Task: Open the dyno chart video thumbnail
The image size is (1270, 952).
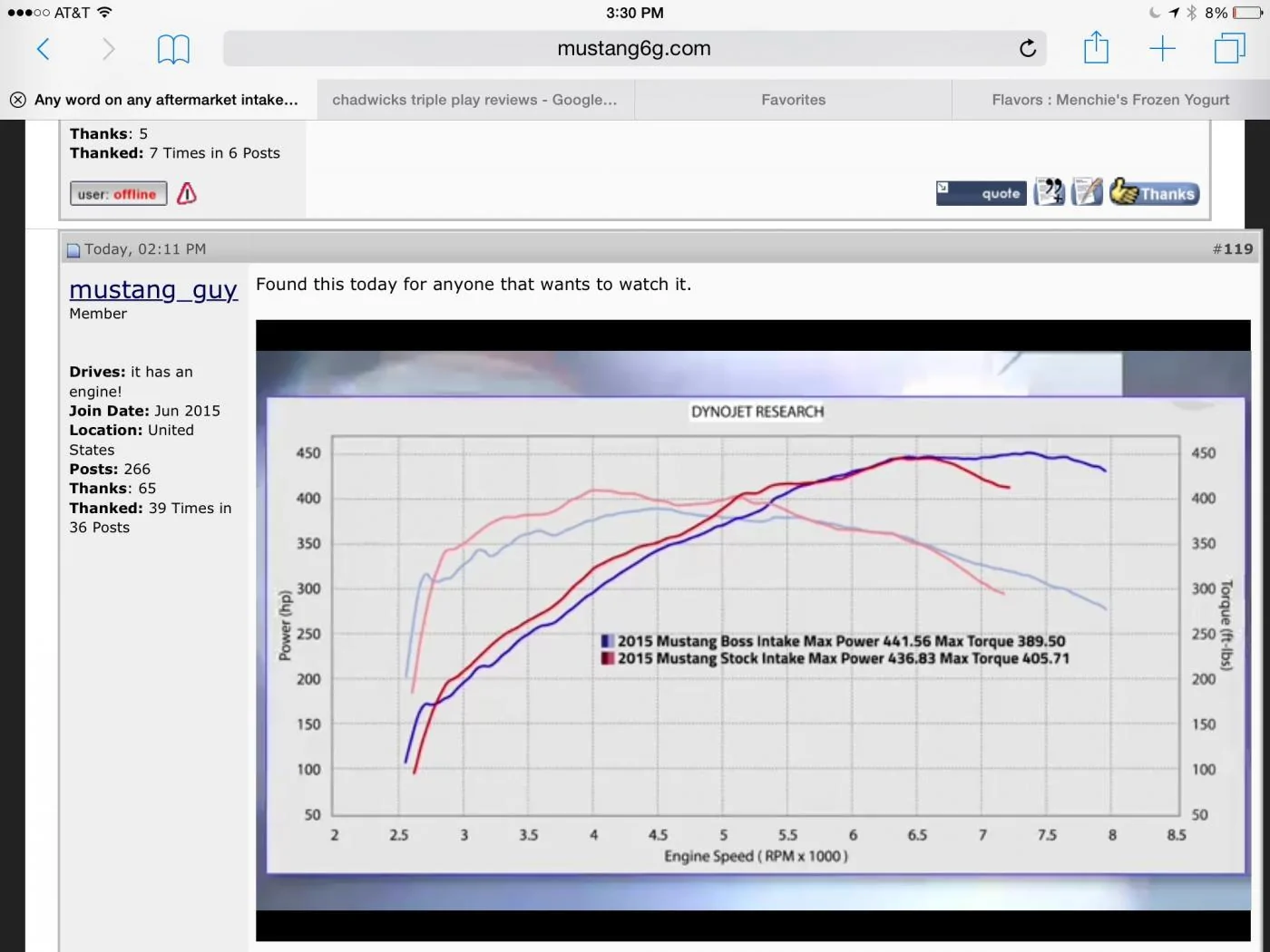Action: 753,630
